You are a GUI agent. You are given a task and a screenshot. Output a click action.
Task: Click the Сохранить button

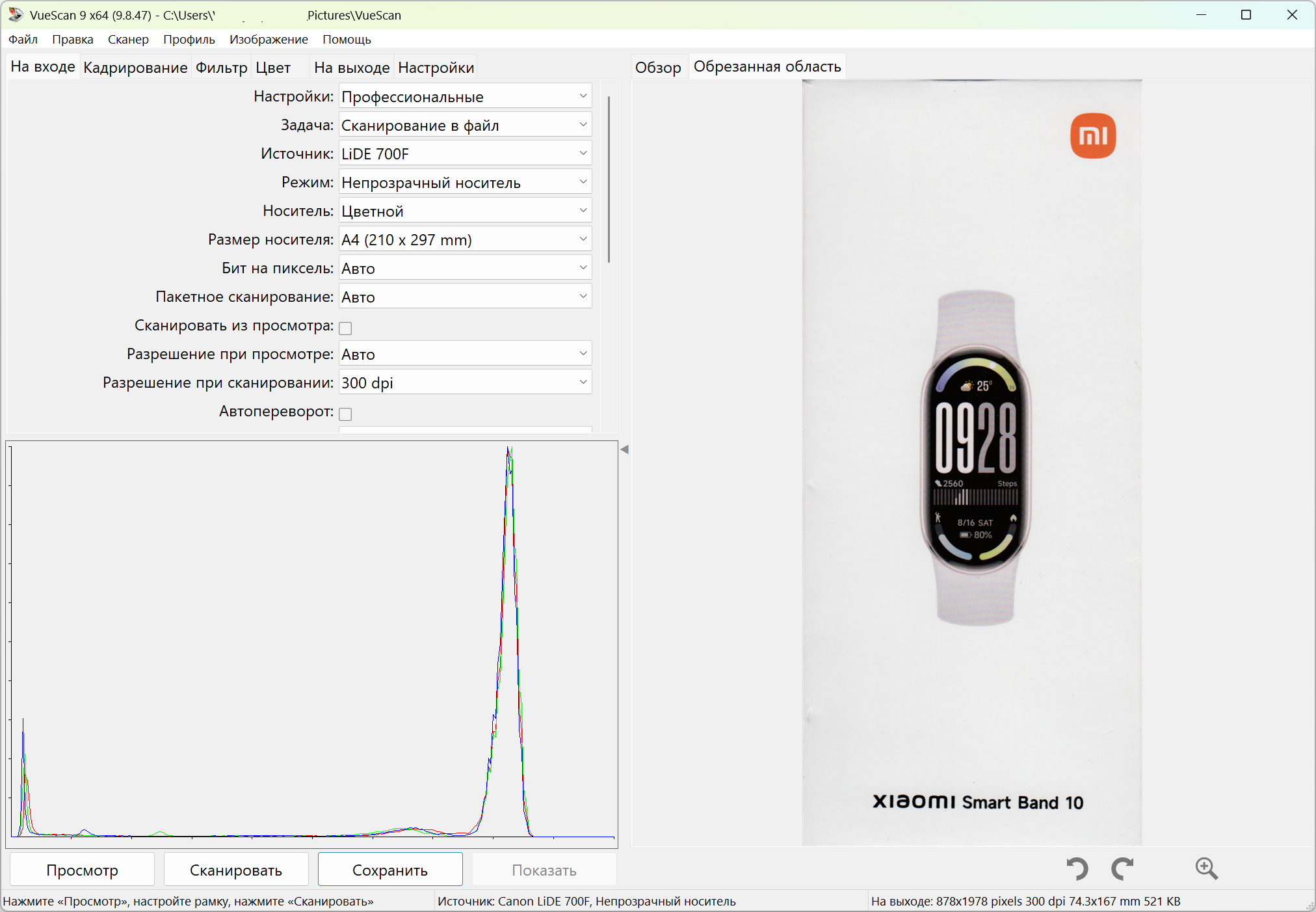(x=390, y=870)
